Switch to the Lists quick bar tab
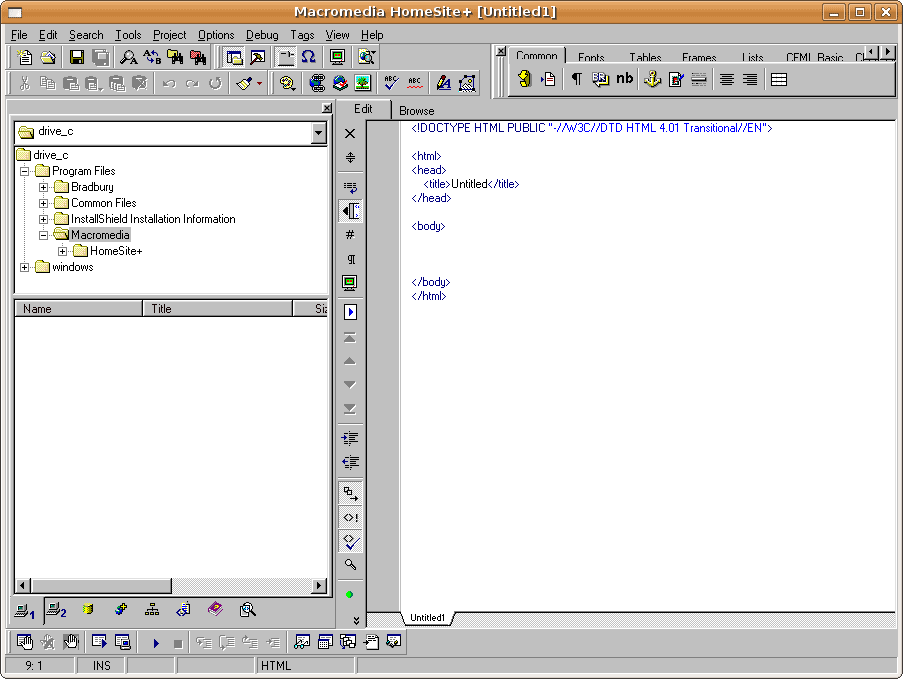This screenshot has height=679, width=903. click(753, 57)
